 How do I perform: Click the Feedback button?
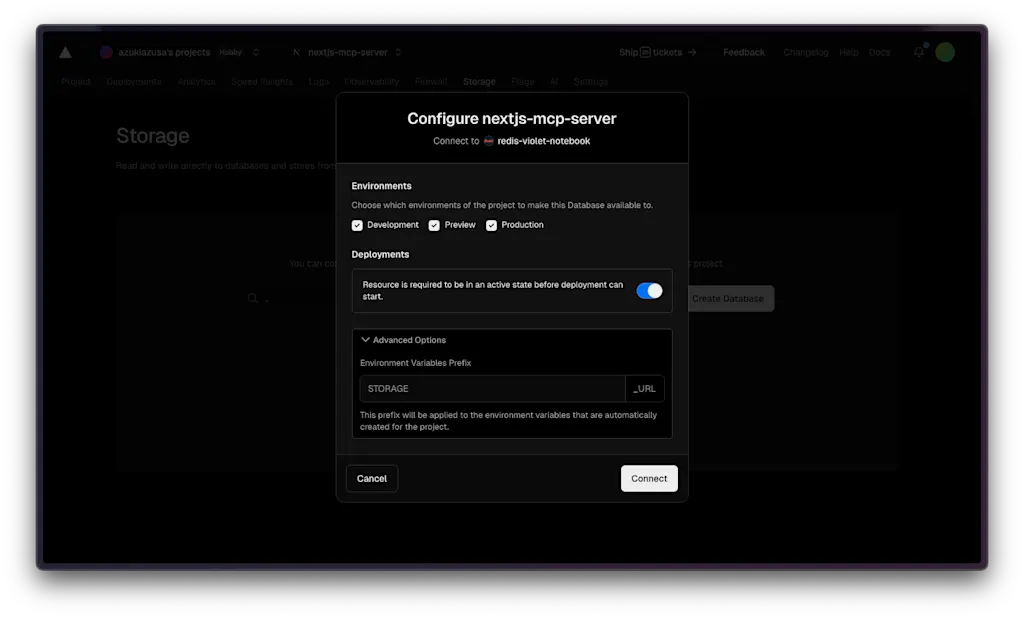pos(744,52)
